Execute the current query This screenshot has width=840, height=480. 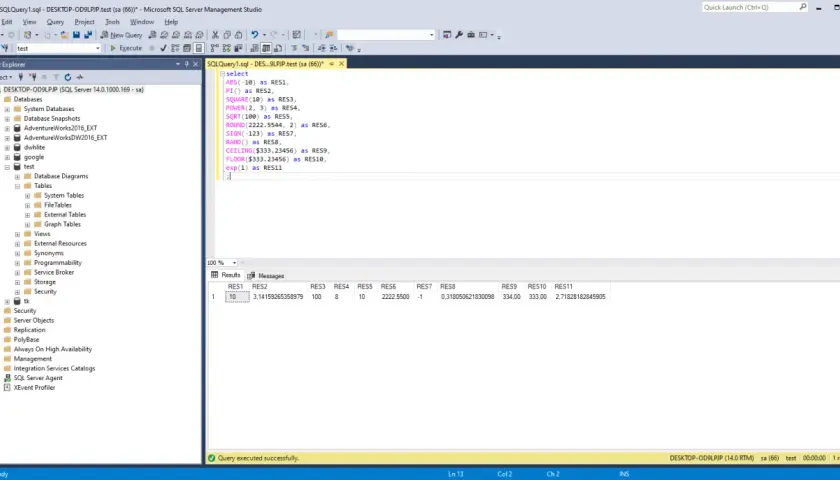point(126,48)
